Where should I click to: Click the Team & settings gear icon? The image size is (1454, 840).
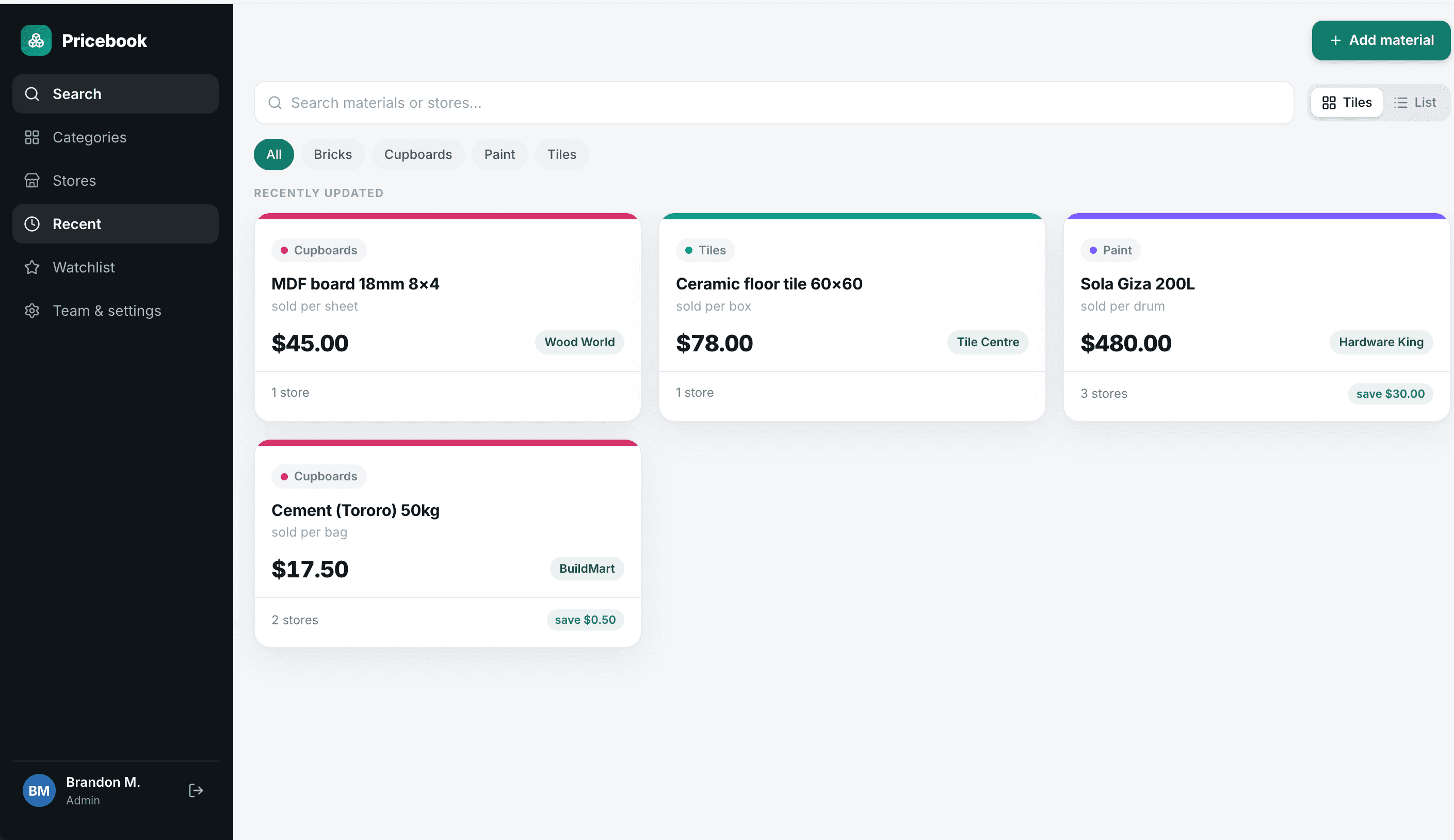click(x=33, y=311)
